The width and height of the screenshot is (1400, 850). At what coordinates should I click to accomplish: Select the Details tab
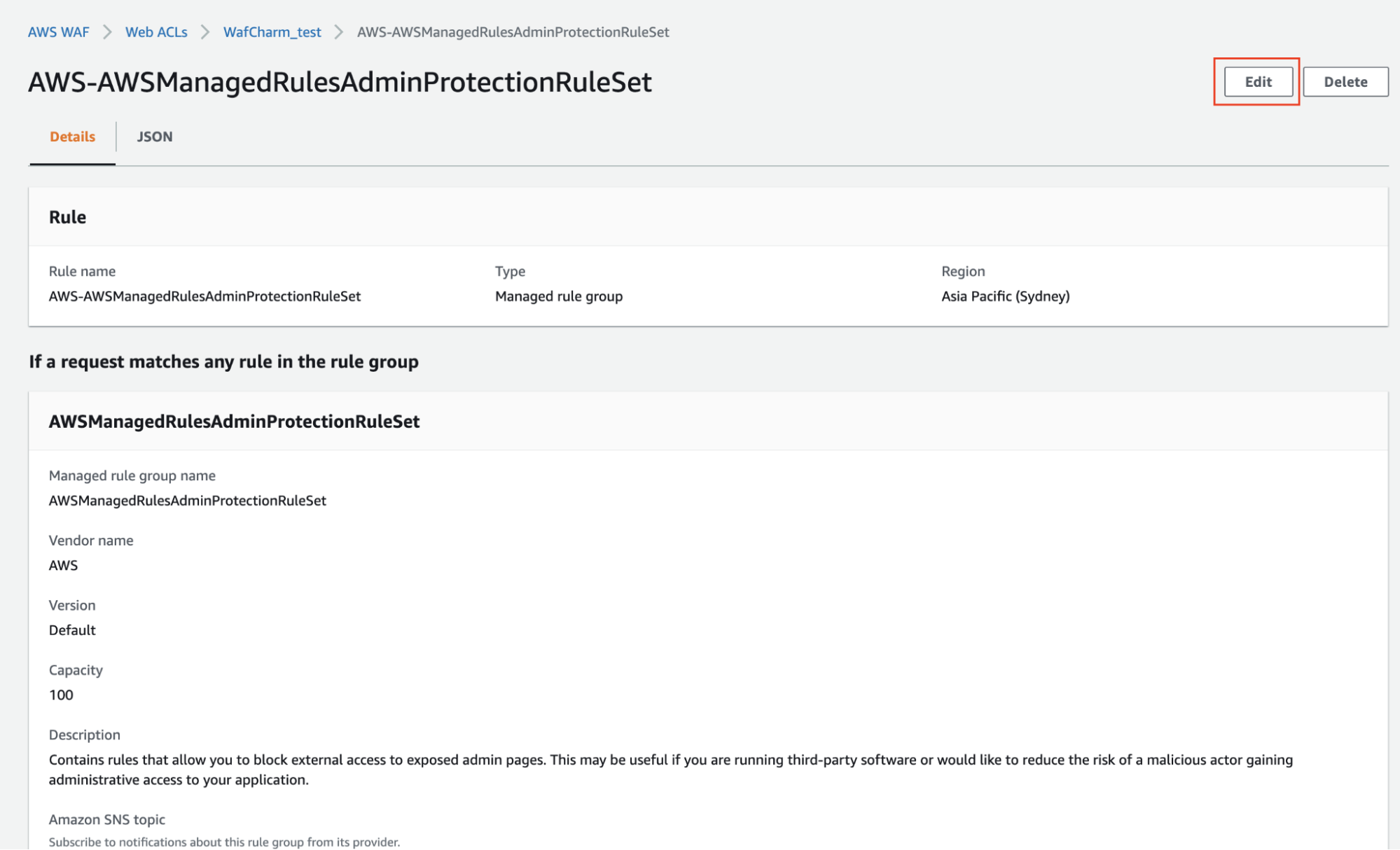72,137
